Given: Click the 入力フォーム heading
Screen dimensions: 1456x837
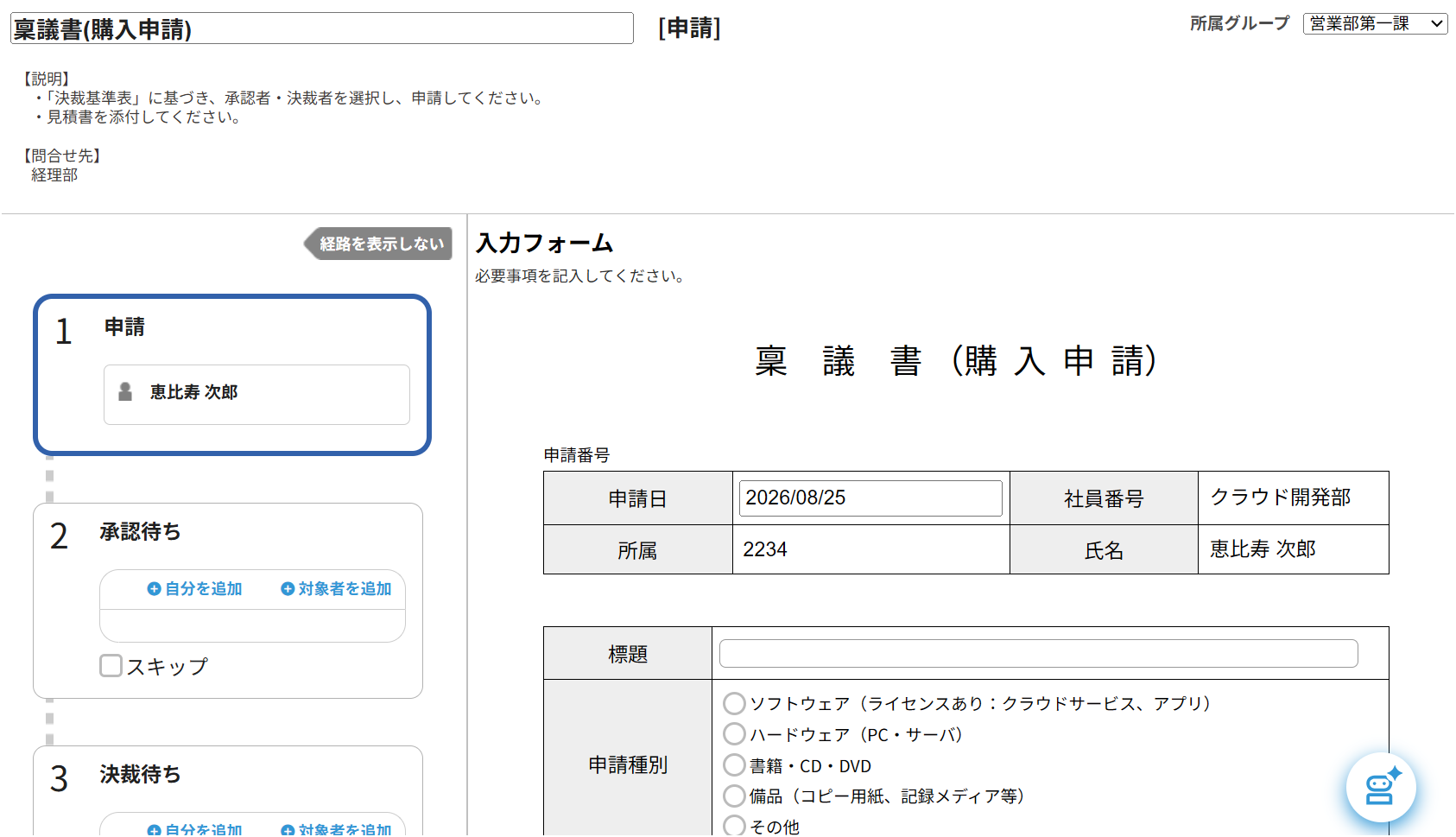Looking at the screenshot, I should [544, 243].
